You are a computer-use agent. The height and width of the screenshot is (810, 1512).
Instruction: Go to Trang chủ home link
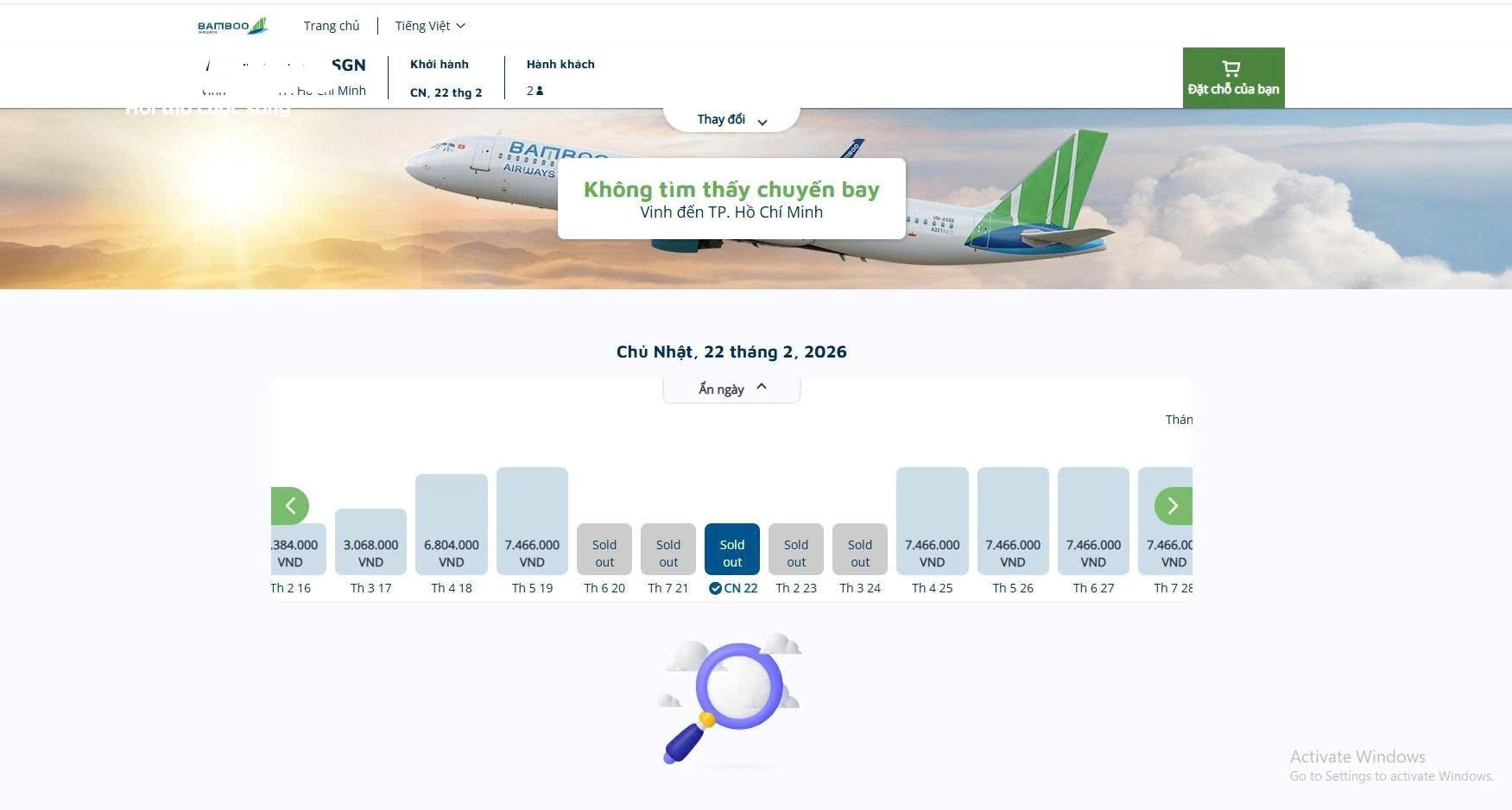point(332,26)
